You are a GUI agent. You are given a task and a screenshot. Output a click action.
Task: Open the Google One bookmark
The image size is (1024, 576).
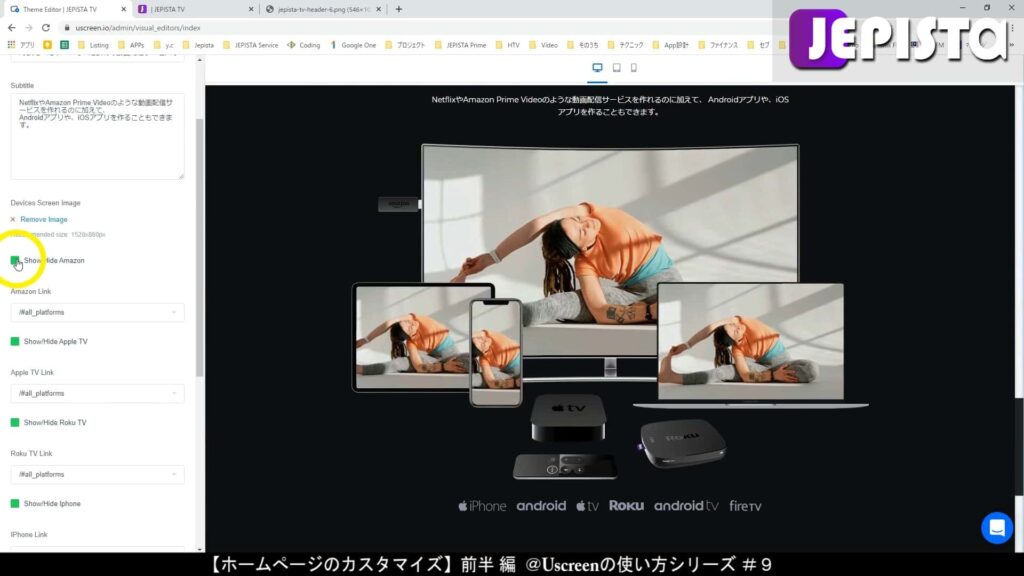[x=353, y=45]
